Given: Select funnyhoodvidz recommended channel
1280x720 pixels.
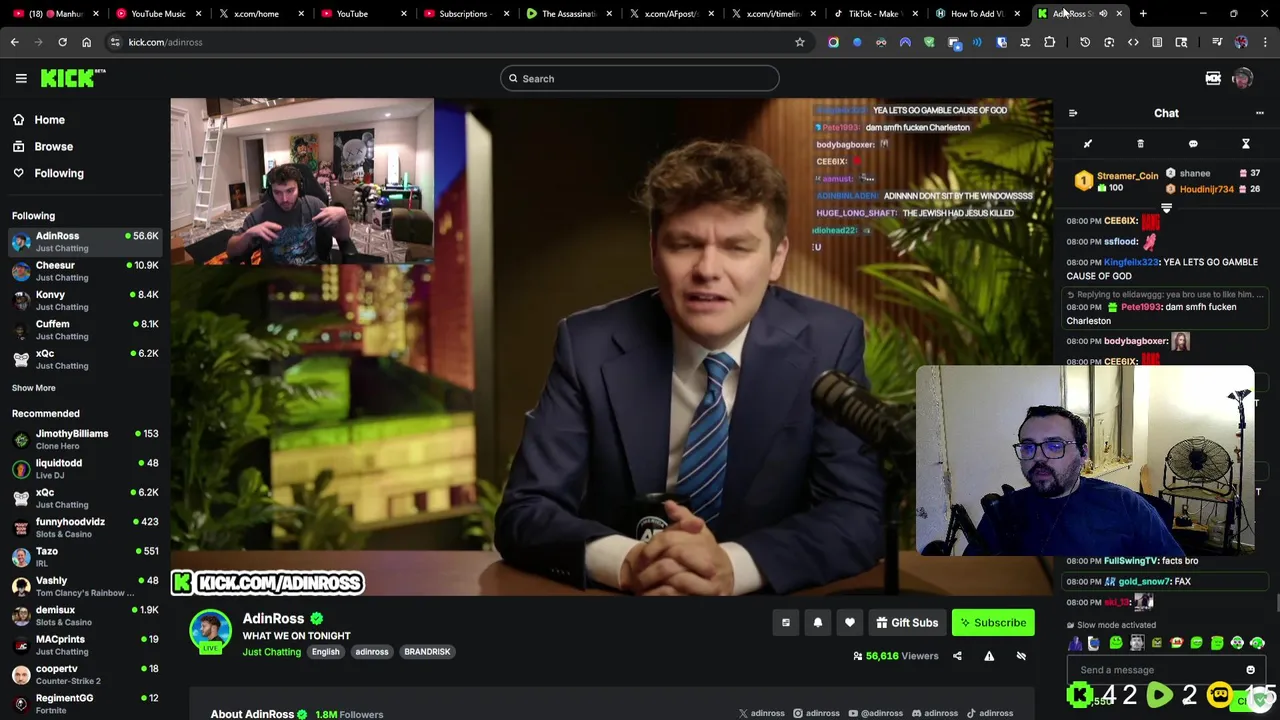Looking at the screenshot, I should [85, 527].
